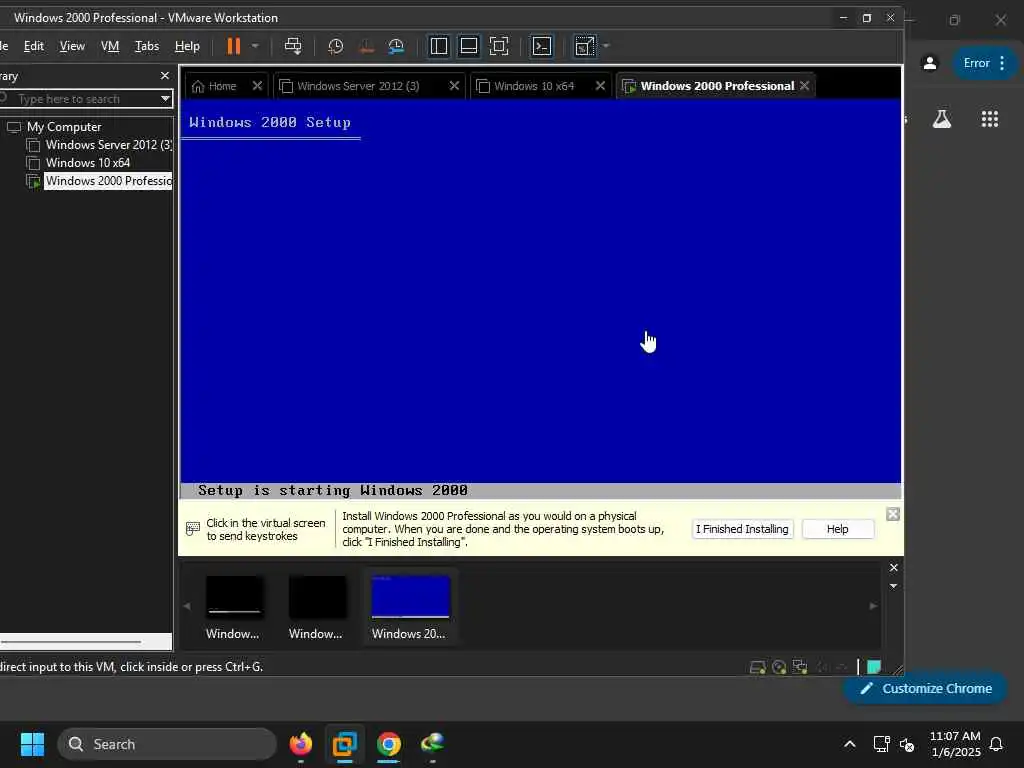
Task: Show hidden system tray icons
Action: click(x=850, y=744)
